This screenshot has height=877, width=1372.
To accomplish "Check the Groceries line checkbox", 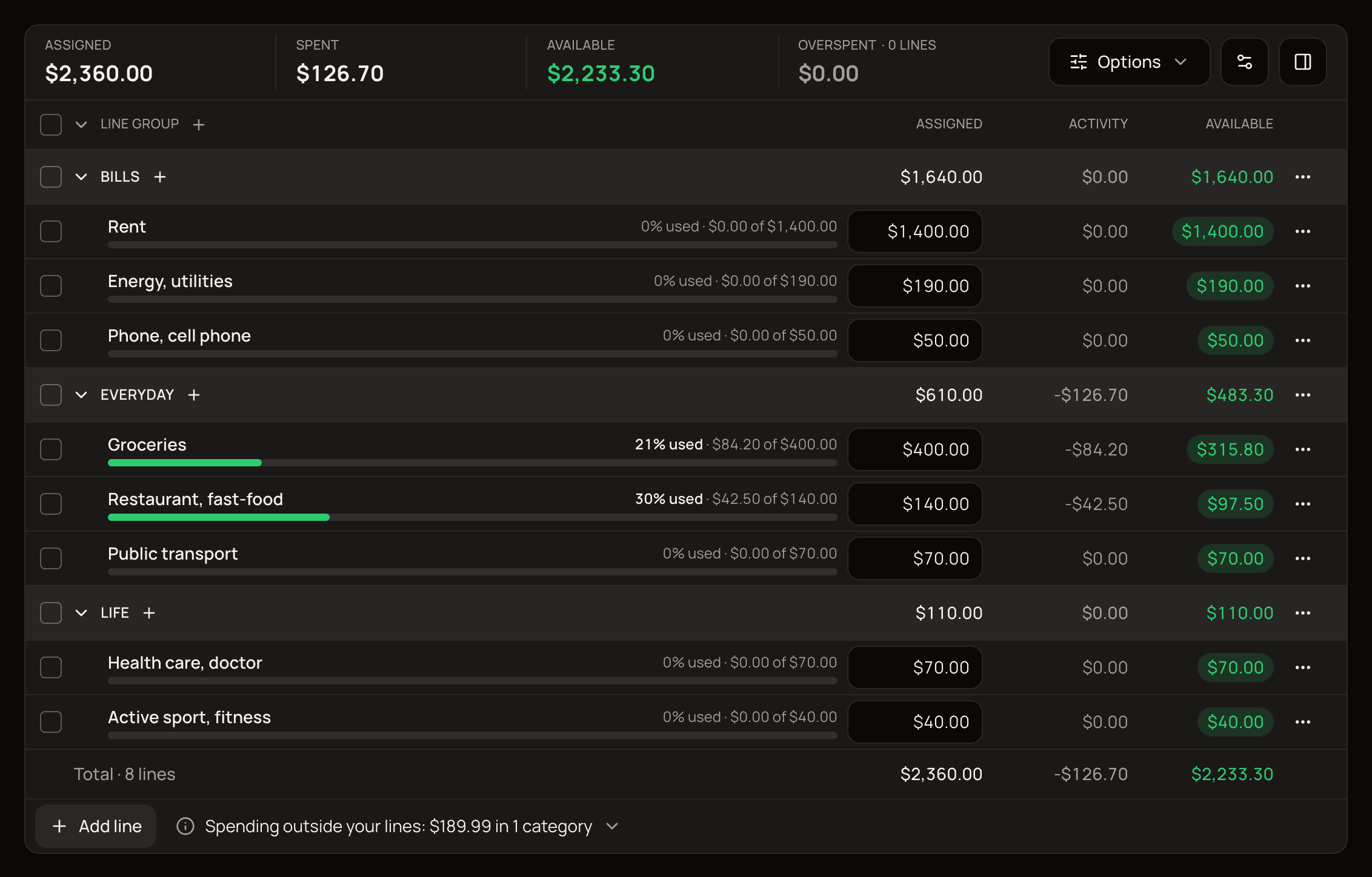I will (x=51, y=449).
